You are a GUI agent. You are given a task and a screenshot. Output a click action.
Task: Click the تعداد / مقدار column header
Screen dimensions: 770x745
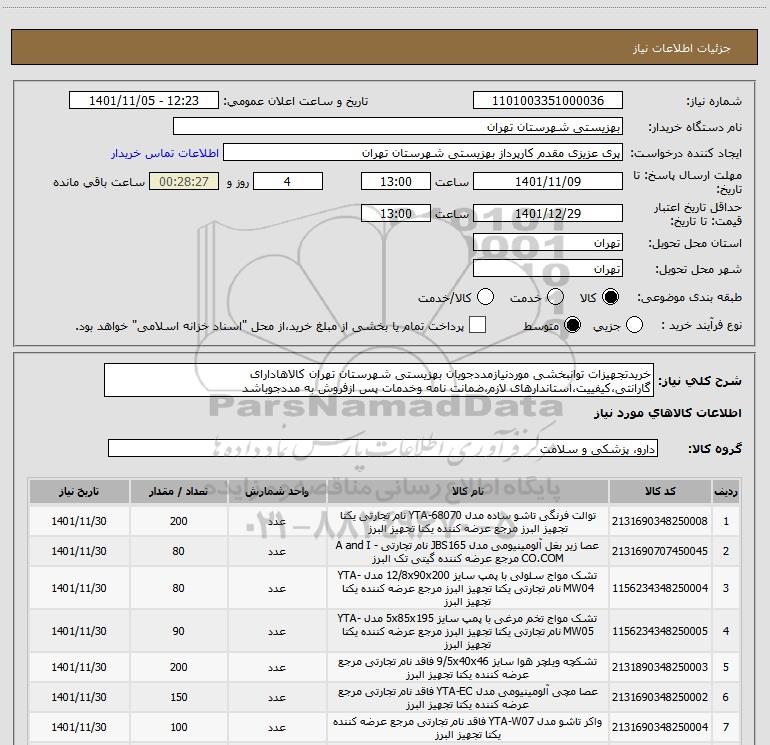tap(178, 492)
